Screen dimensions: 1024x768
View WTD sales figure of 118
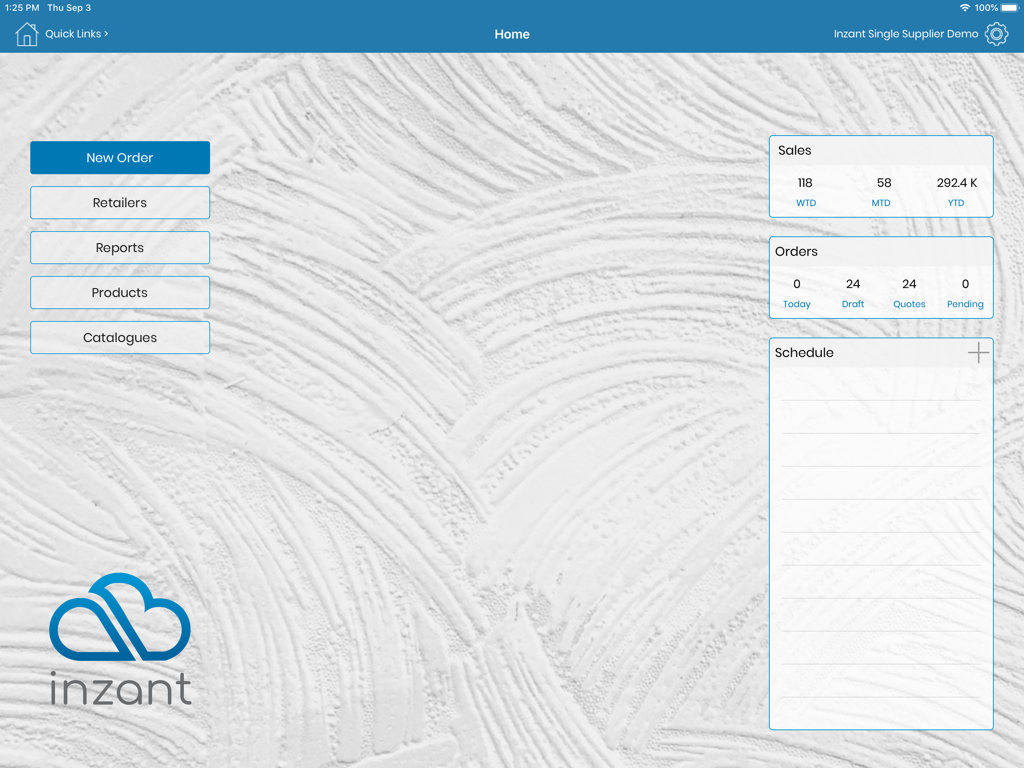(x=805, y=190)
